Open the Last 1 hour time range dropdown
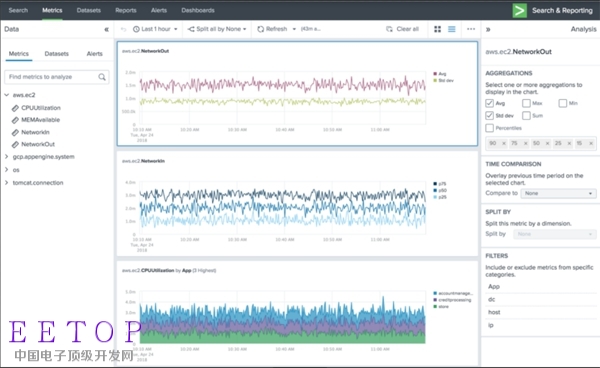This screenshot has height=368, width=600. coord(155,29)
